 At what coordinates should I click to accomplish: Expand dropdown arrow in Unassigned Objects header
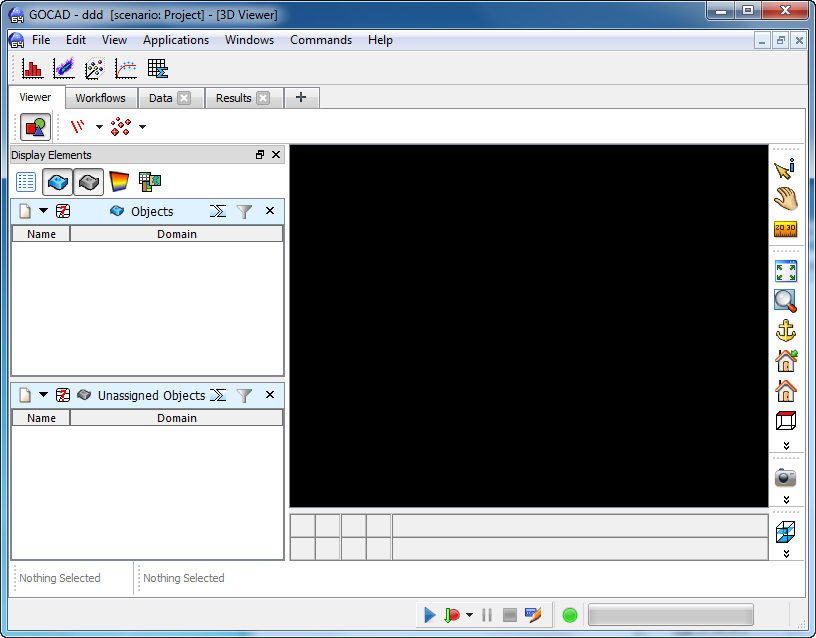point(43,395)
